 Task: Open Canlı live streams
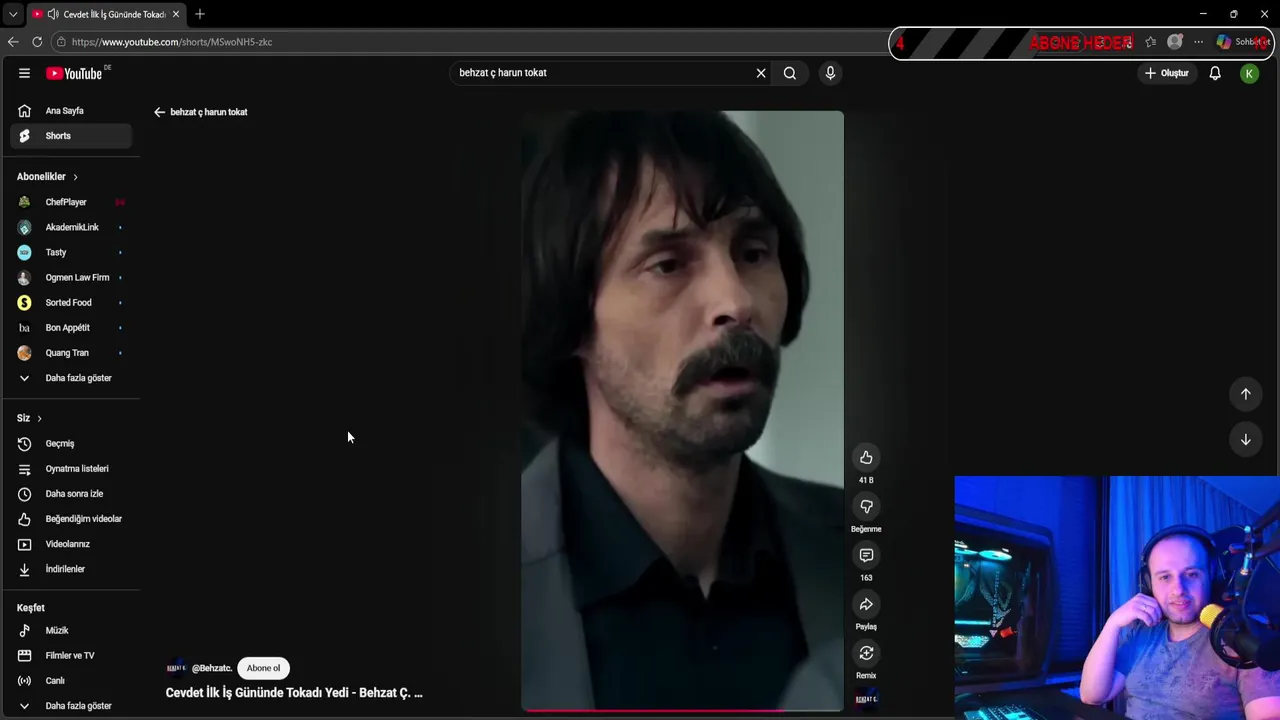pos(70,680)
